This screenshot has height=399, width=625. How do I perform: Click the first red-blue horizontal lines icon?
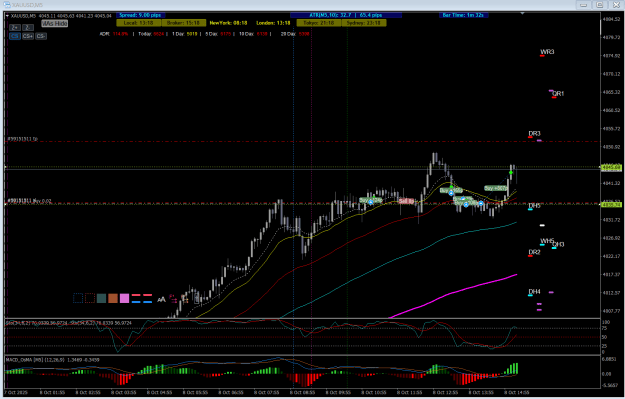click(136, 298)
